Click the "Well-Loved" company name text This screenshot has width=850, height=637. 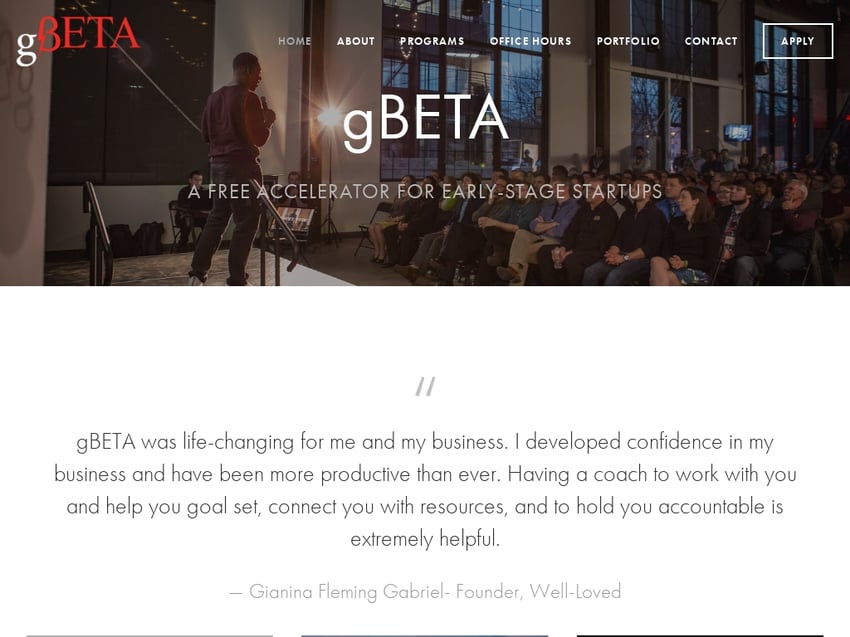[x=575, y=591]
